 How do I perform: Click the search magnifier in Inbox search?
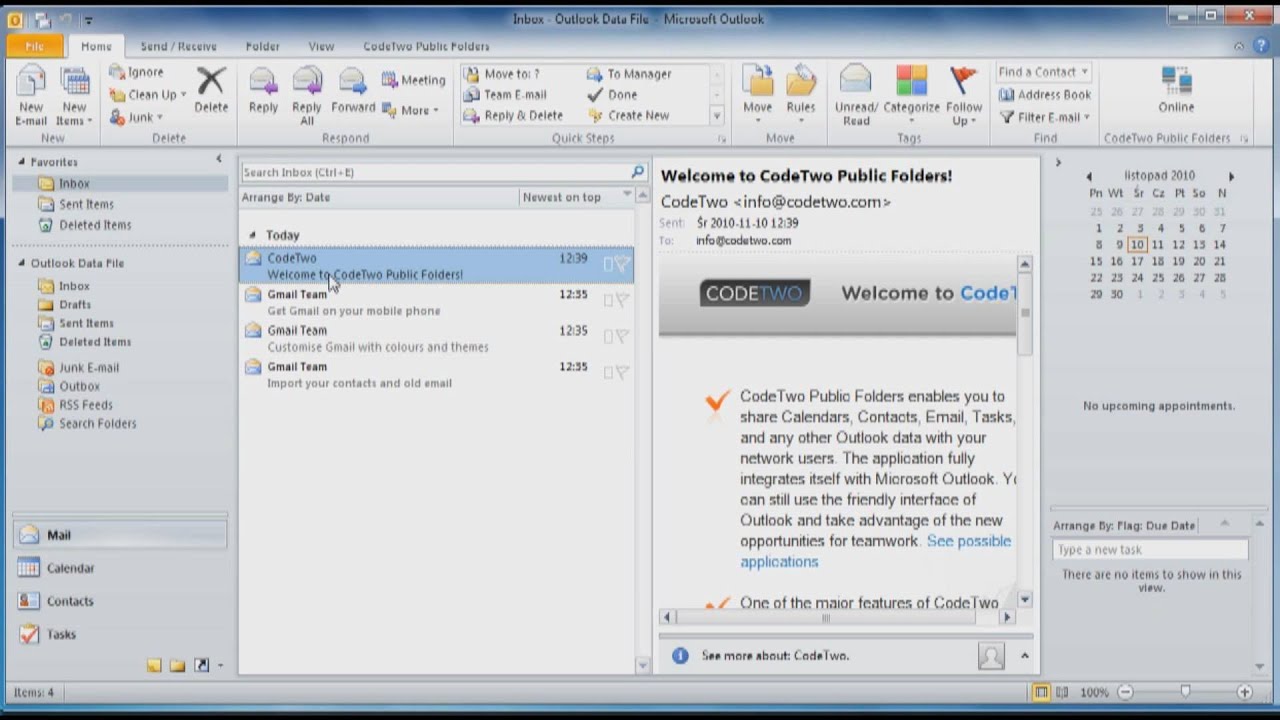pos(637,172)
